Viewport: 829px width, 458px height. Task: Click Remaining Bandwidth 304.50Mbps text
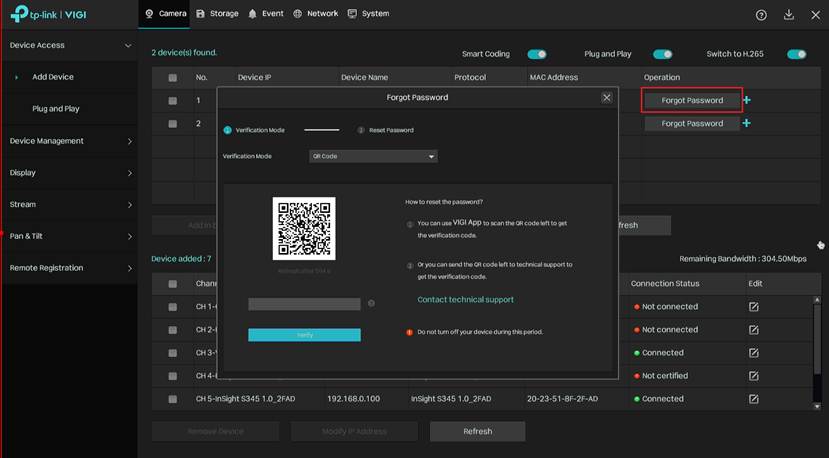743,259
